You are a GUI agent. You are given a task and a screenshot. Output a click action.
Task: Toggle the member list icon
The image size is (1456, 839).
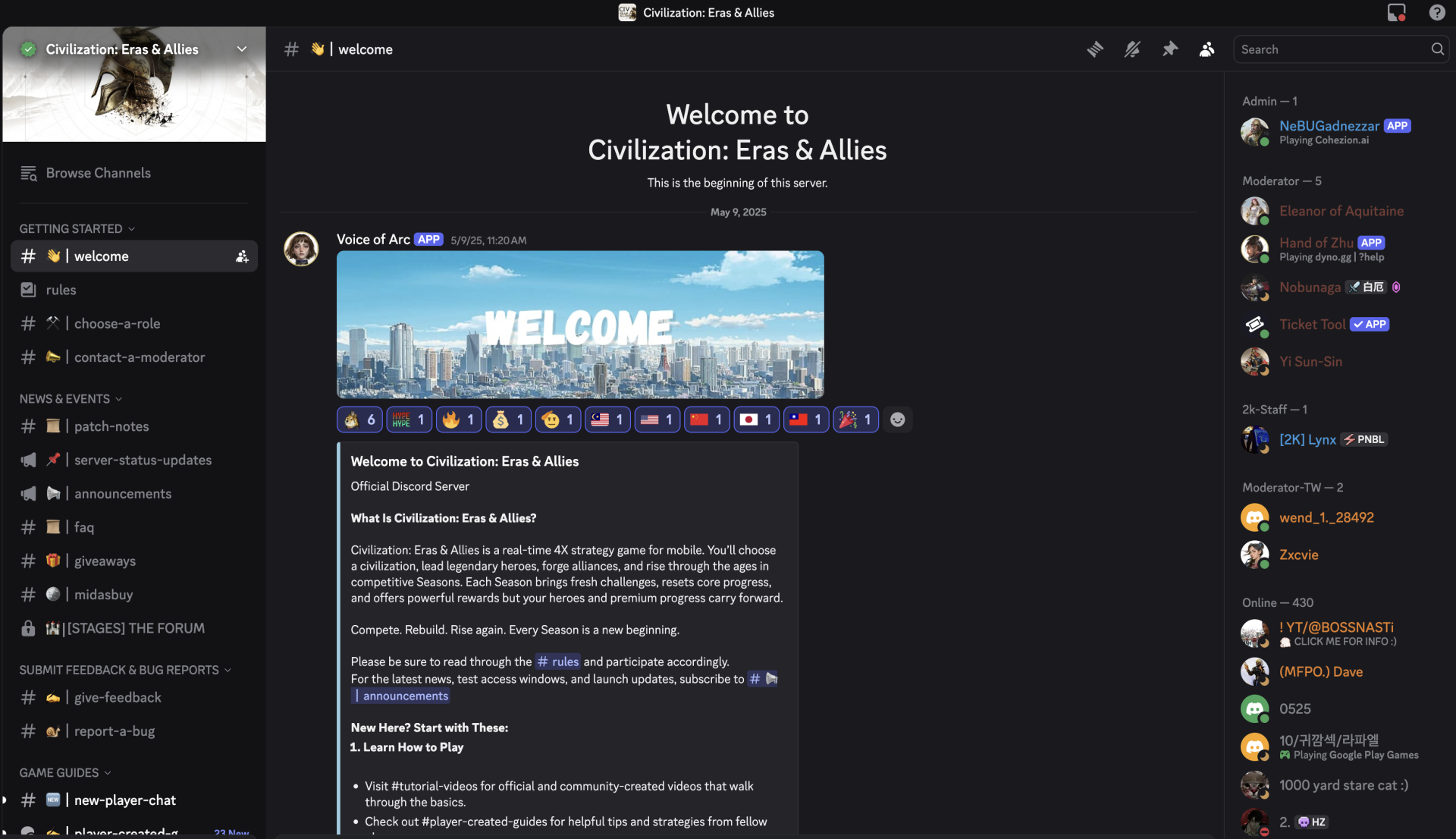(1207, 49)
